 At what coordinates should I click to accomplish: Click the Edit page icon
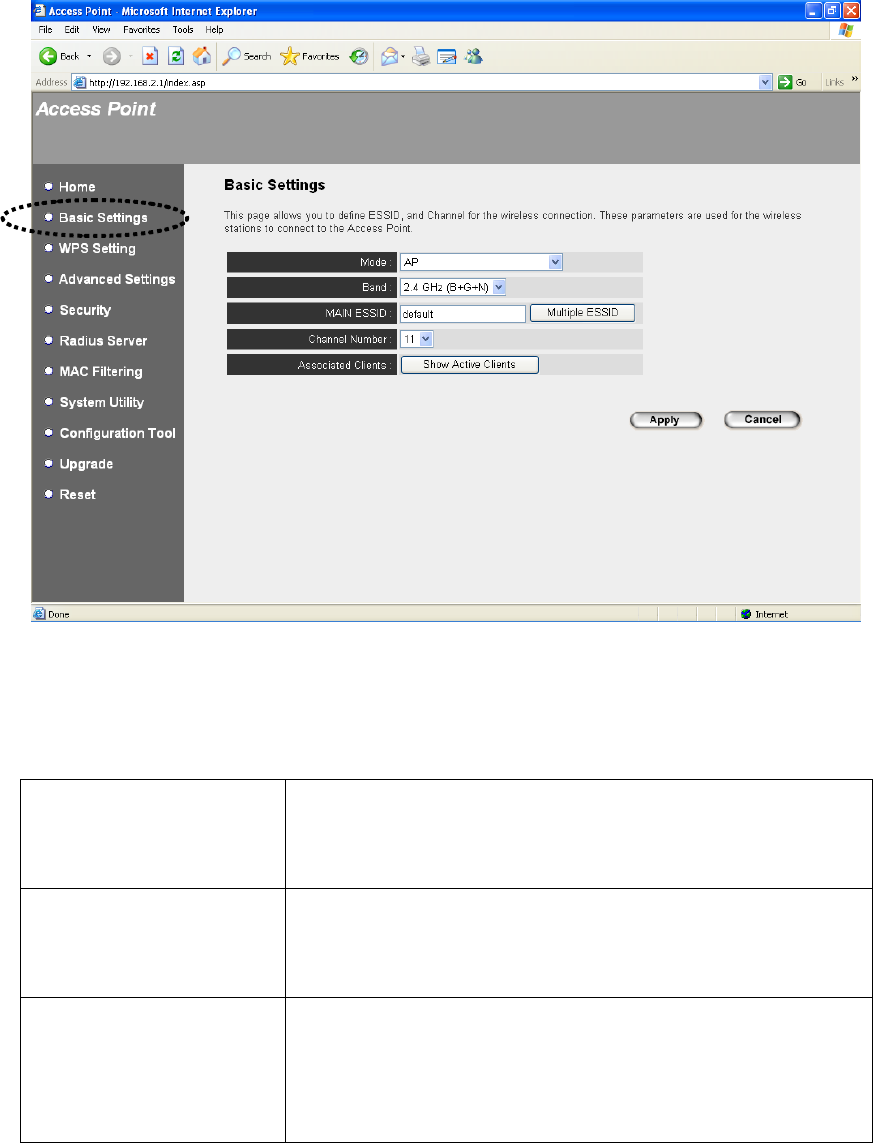[x=447, y=56]
